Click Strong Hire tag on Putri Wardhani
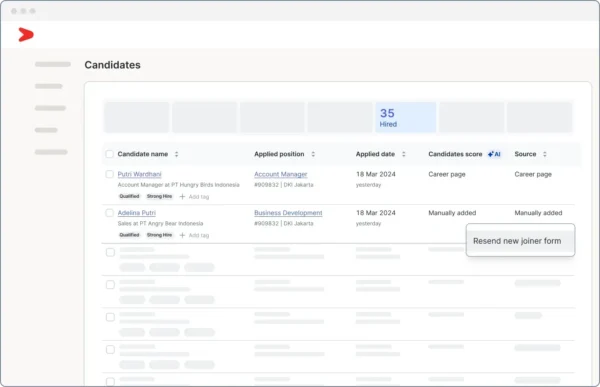This screenshot has height=387, width=600. click(159, 196)
